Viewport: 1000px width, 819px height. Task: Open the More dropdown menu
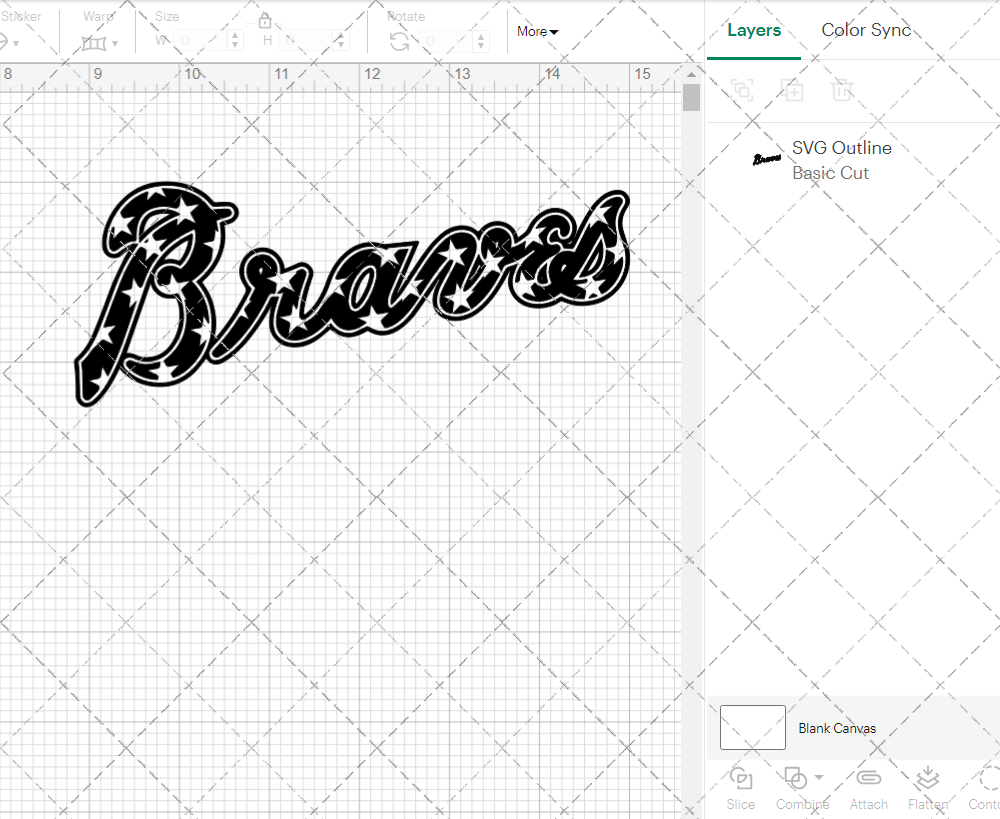pos(537,31)
